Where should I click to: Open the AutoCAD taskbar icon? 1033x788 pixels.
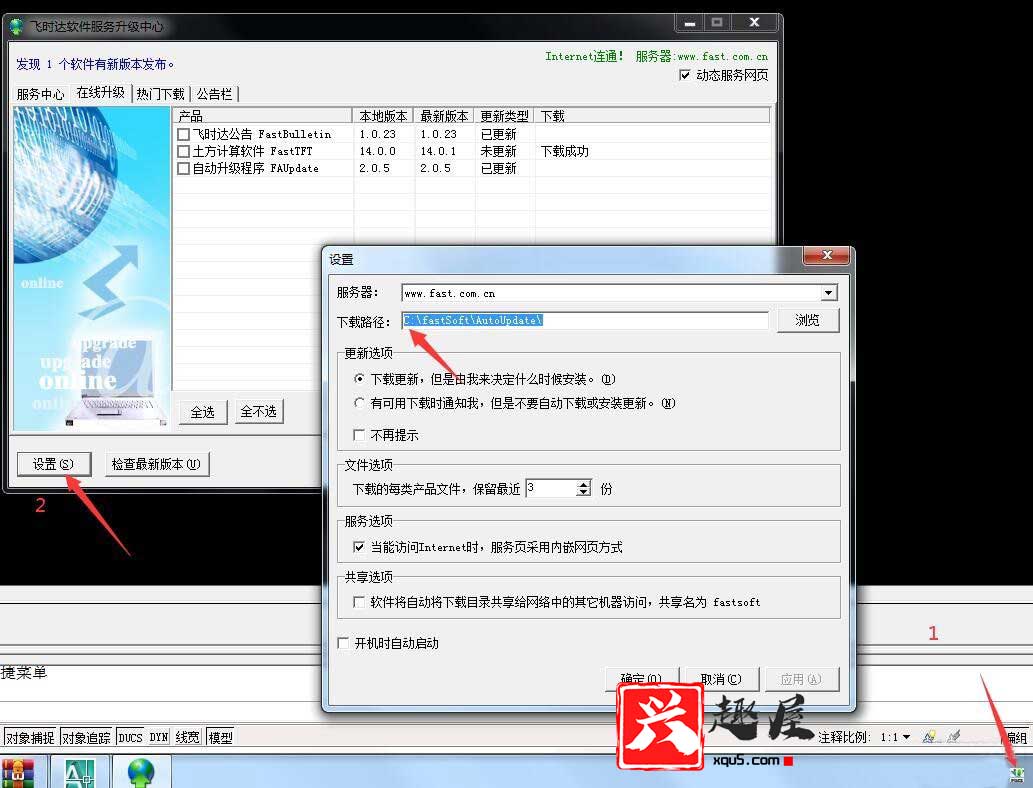(x=79, y=774)
